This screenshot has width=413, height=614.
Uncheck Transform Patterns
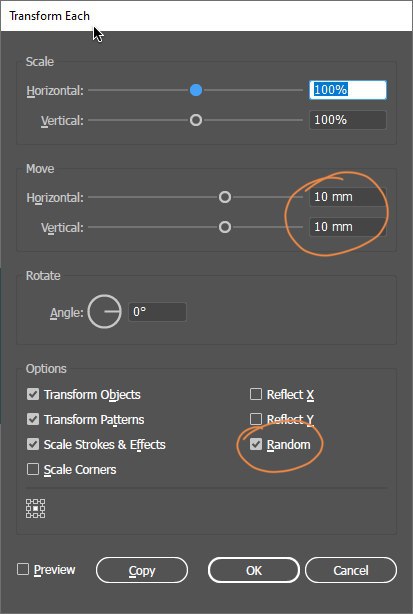coord(33,419)
